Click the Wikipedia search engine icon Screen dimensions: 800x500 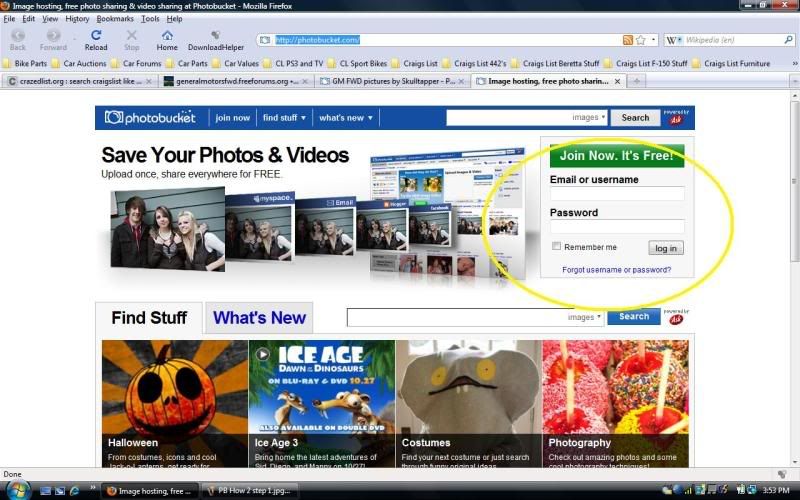(671, 40)
